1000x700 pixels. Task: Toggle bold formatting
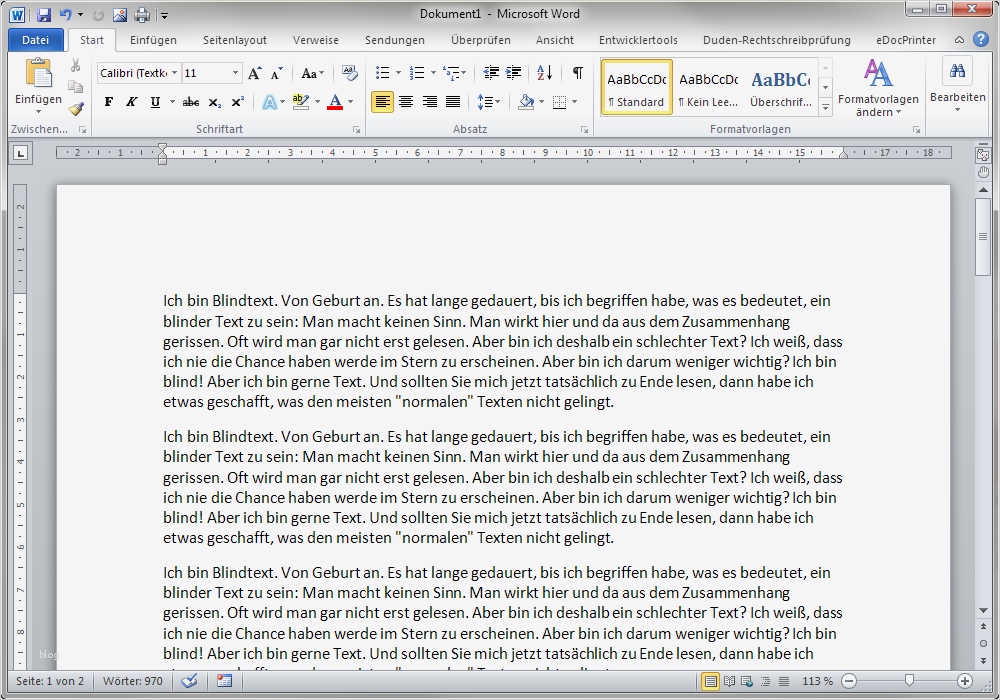click(x=108, y=101)
